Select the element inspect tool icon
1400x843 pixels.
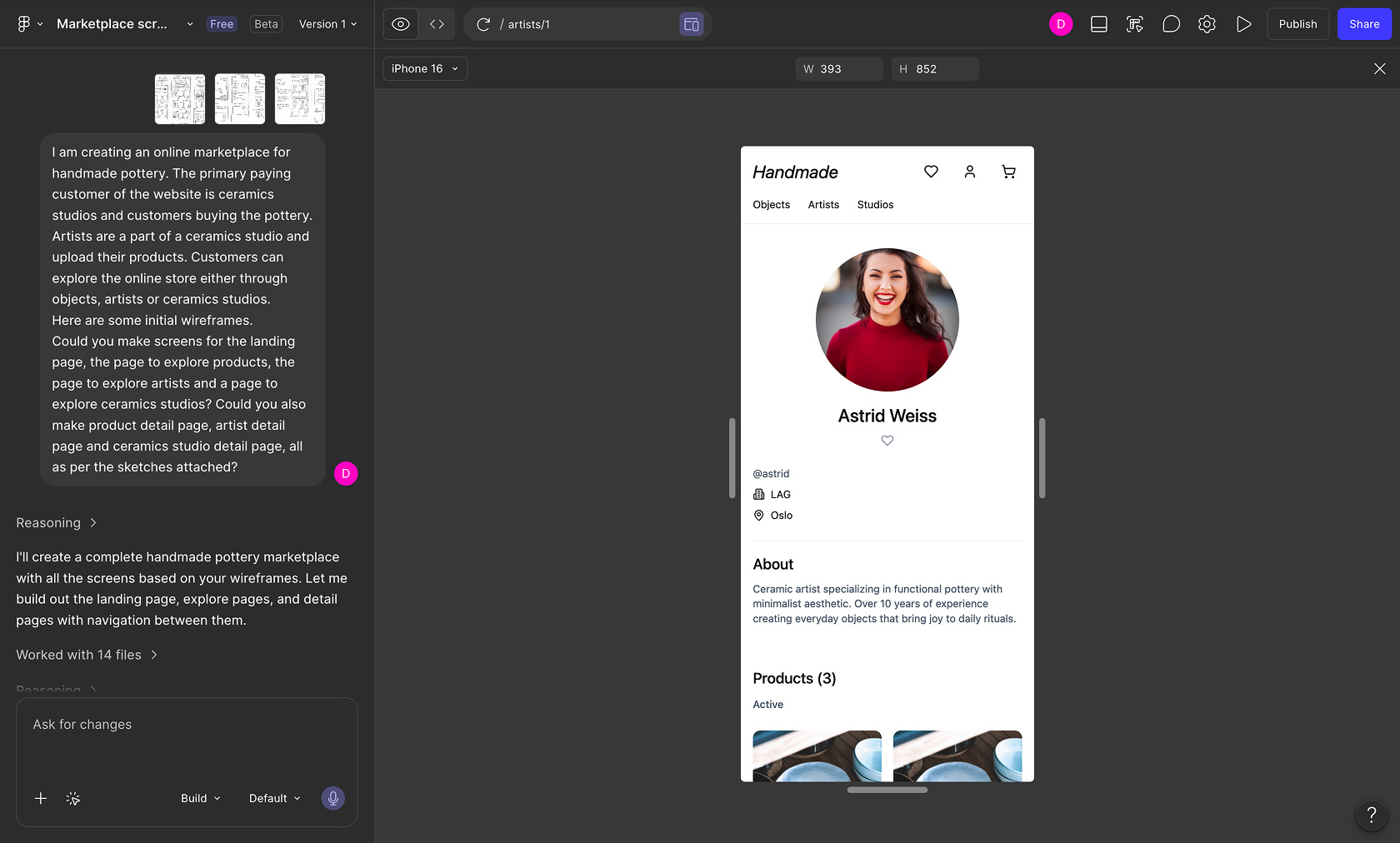(1135, 24)
